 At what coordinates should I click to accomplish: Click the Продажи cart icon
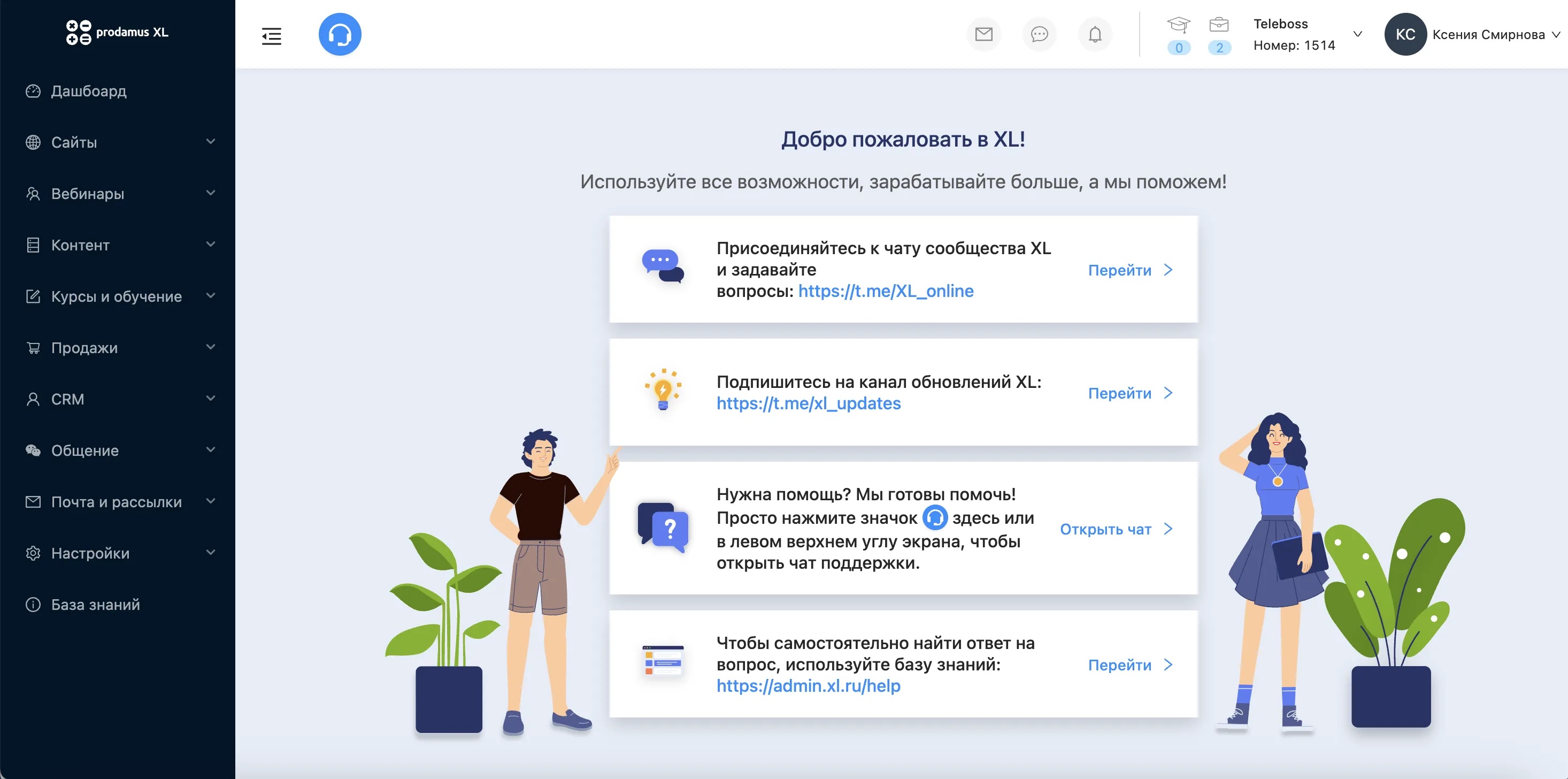click(33, 347)
